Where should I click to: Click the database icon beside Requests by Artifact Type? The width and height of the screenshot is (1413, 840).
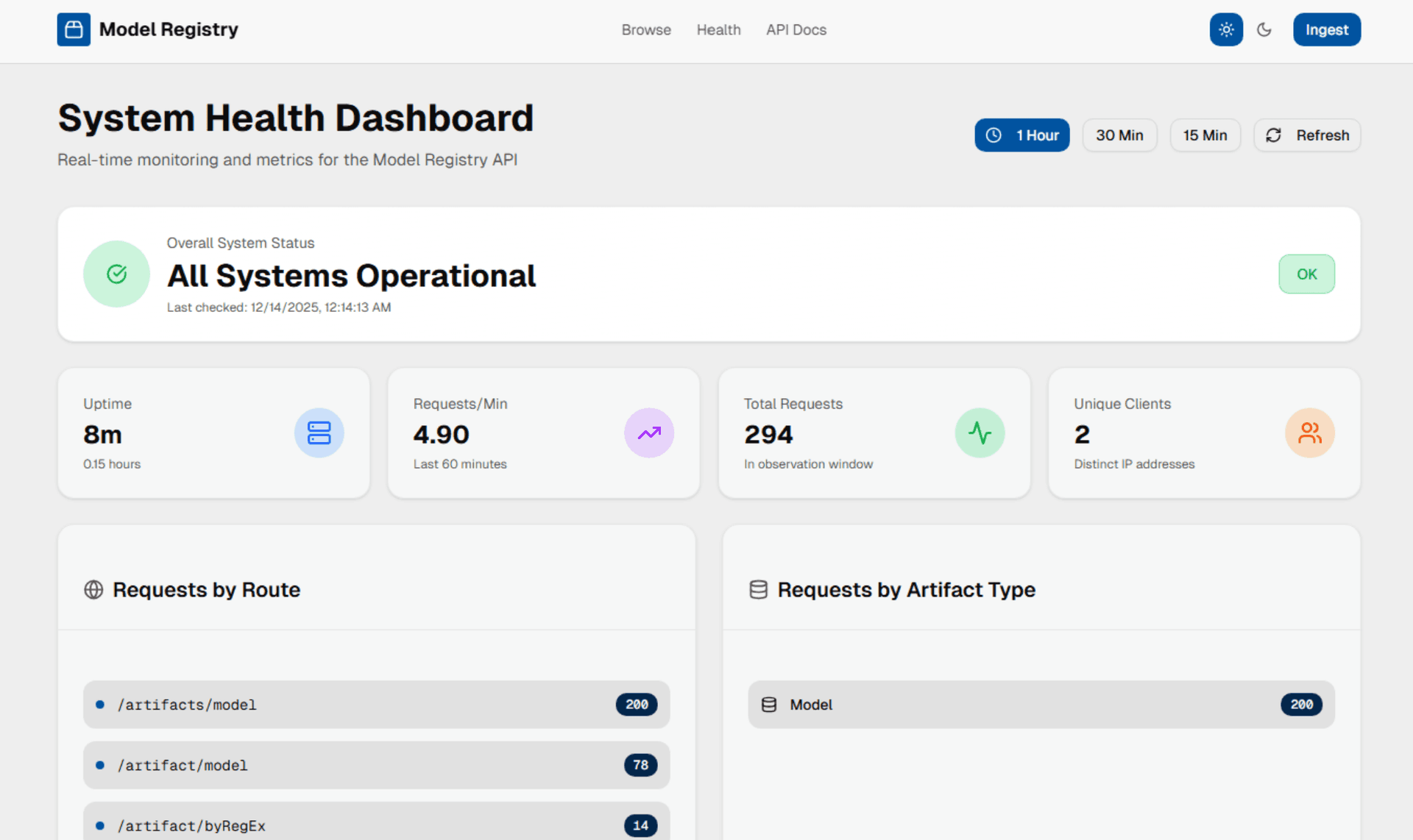click(759, 589)
